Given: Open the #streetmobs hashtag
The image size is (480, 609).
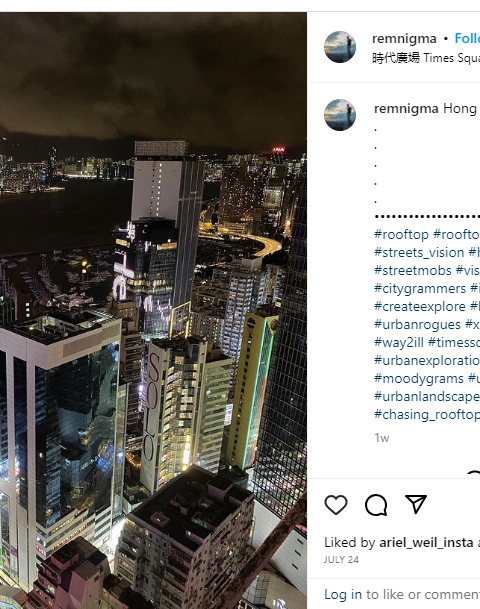Looking at the screenshot, I should [413, 270].
